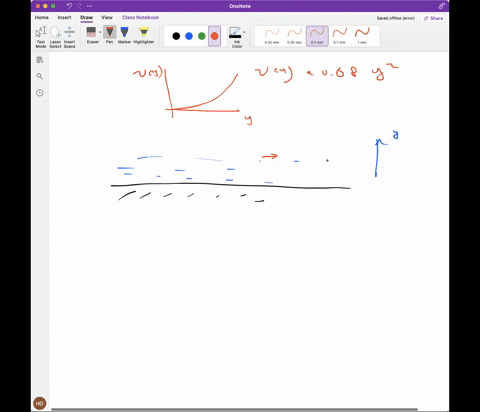Switch to the Highlighter tool

(x=144, y=35)
